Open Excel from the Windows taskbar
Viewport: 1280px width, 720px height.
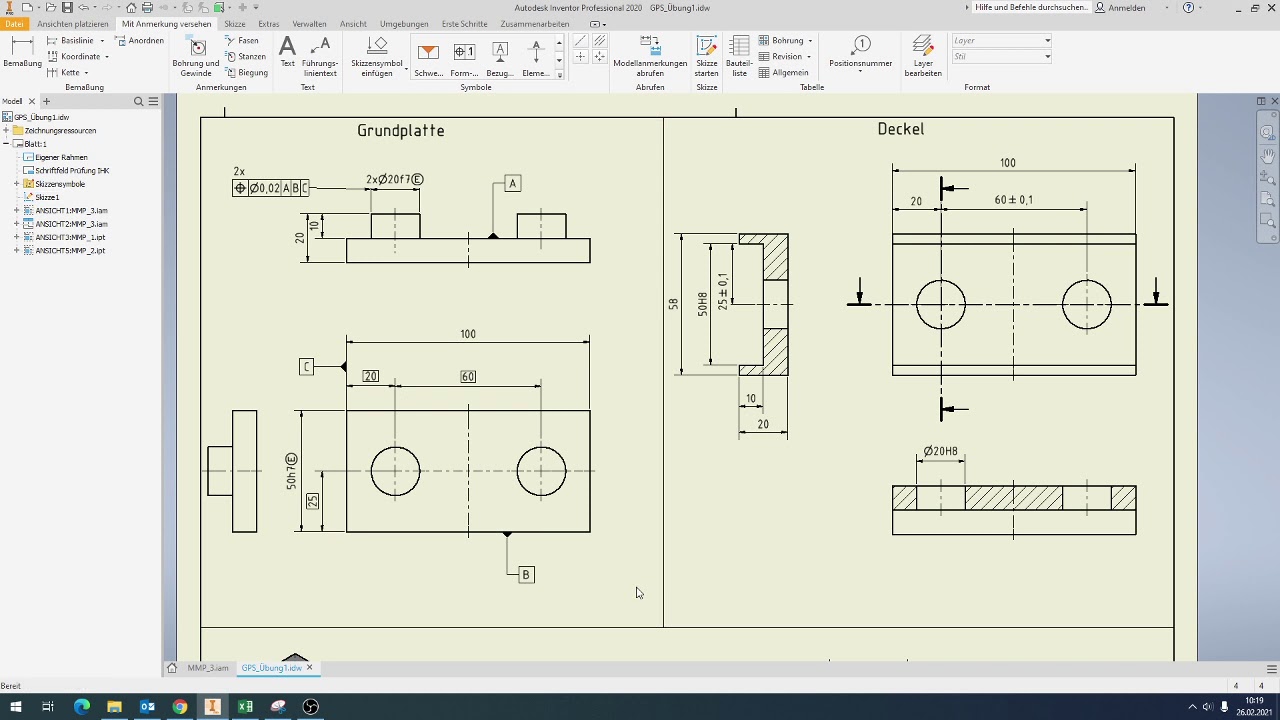pos(245,707)
